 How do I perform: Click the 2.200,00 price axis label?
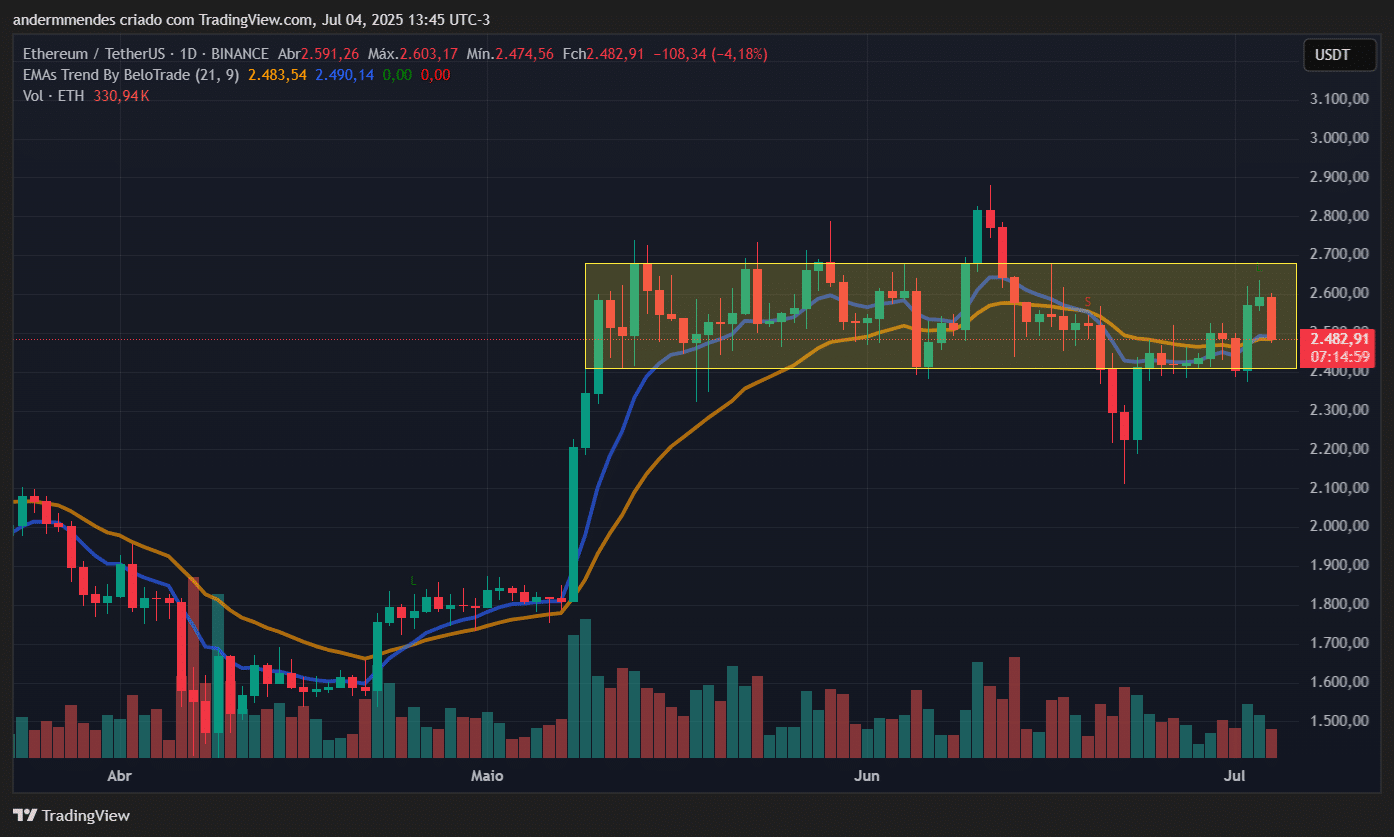[1337, 449]
